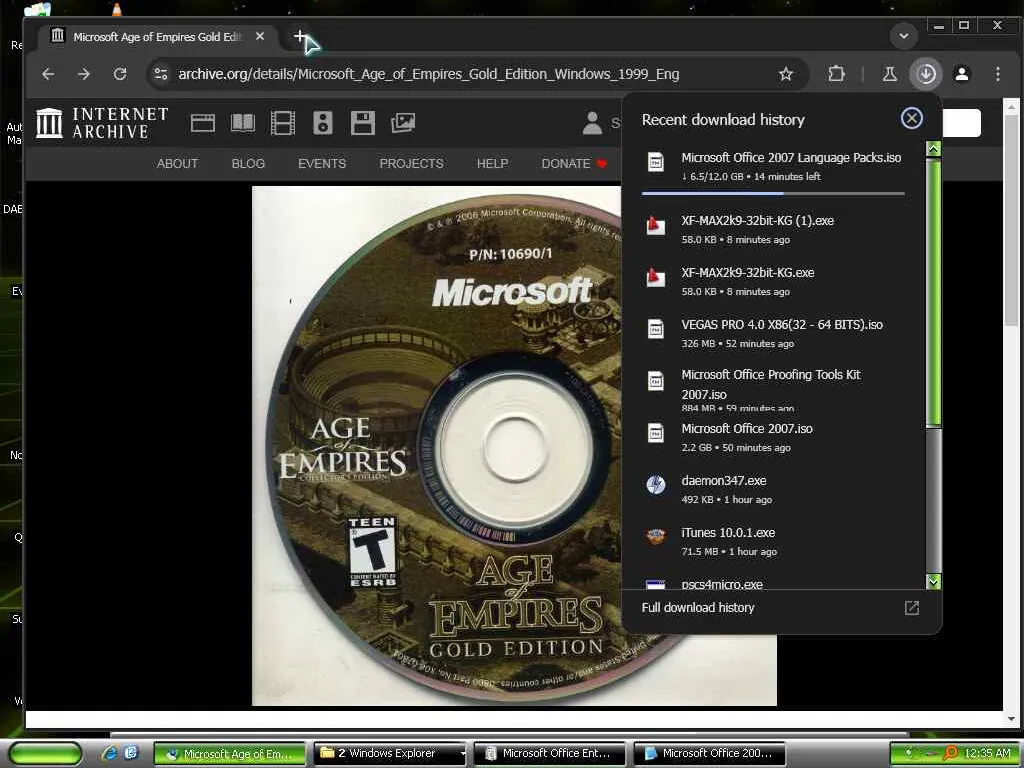
Task: Open the Chrome profile icon
Action: tap(961, 74)
